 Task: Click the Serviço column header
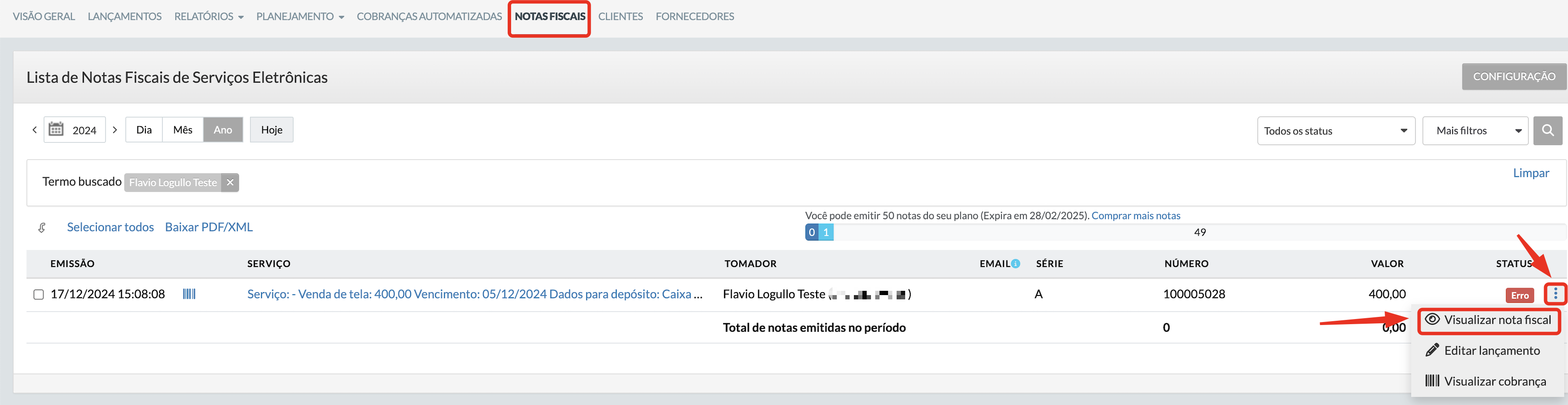pos(268,264)
